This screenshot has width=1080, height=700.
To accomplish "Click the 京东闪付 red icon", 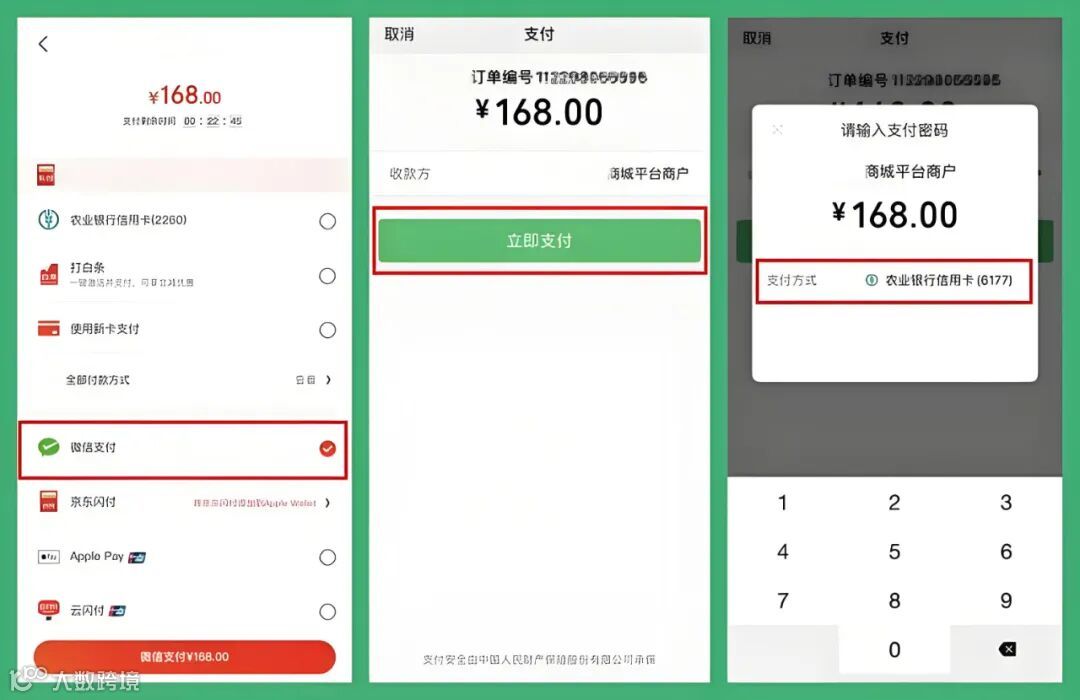I will click(48, 502).
